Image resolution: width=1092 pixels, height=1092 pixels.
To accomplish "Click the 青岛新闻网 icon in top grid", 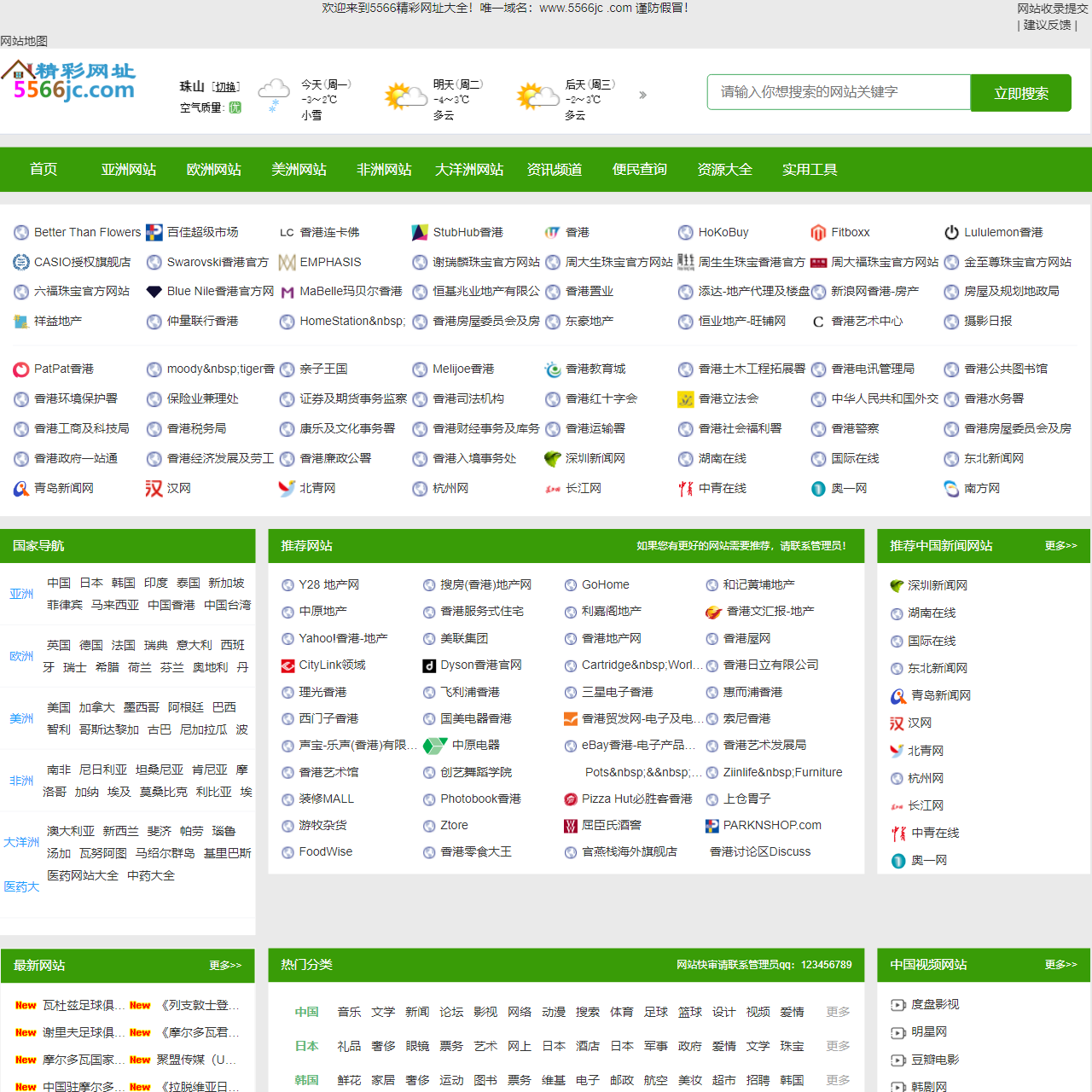I will tap(21, 489).
